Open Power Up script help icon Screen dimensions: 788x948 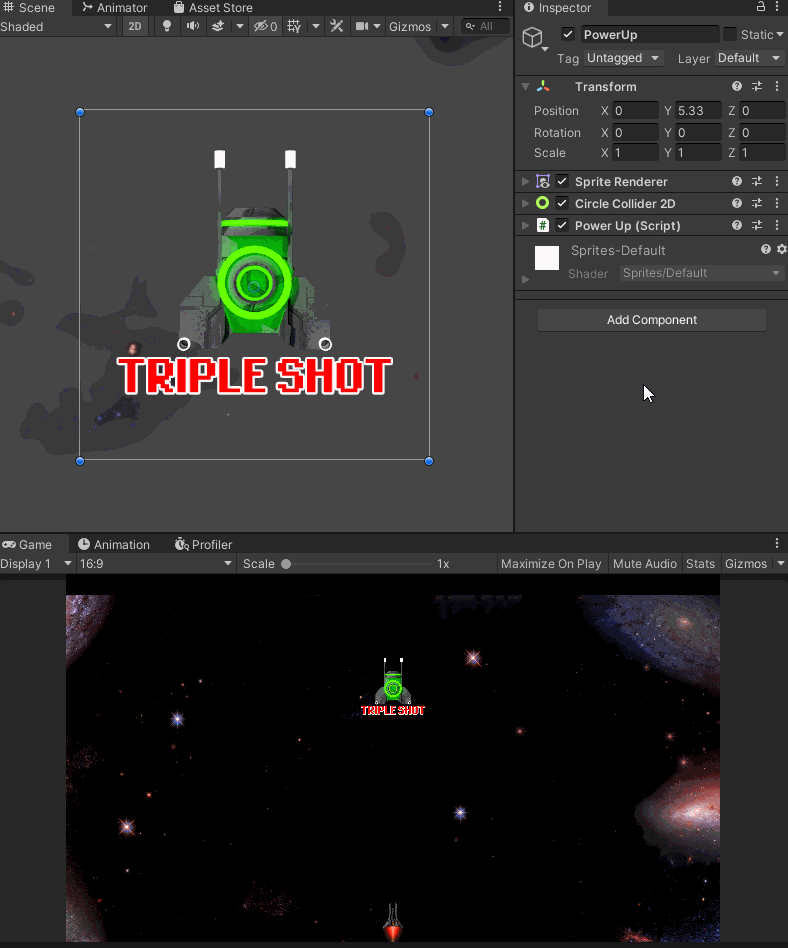click(737, 226)
